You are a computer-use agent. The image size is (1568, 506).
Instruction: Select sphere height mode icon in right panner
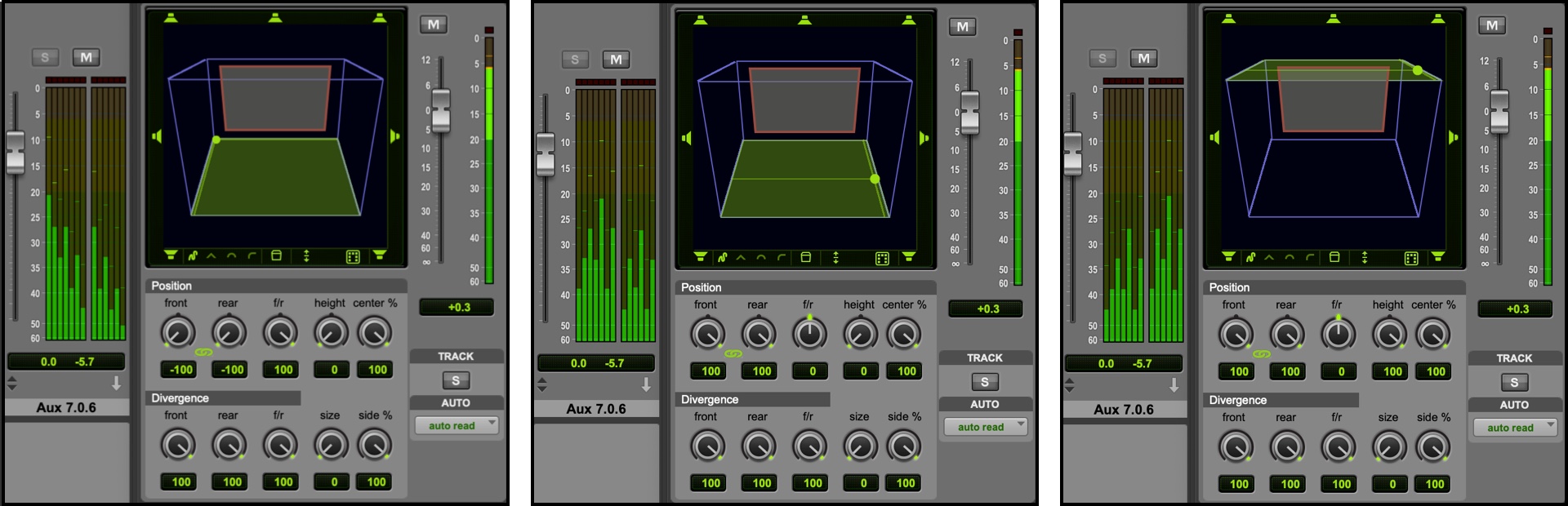tap(1290, 258)
